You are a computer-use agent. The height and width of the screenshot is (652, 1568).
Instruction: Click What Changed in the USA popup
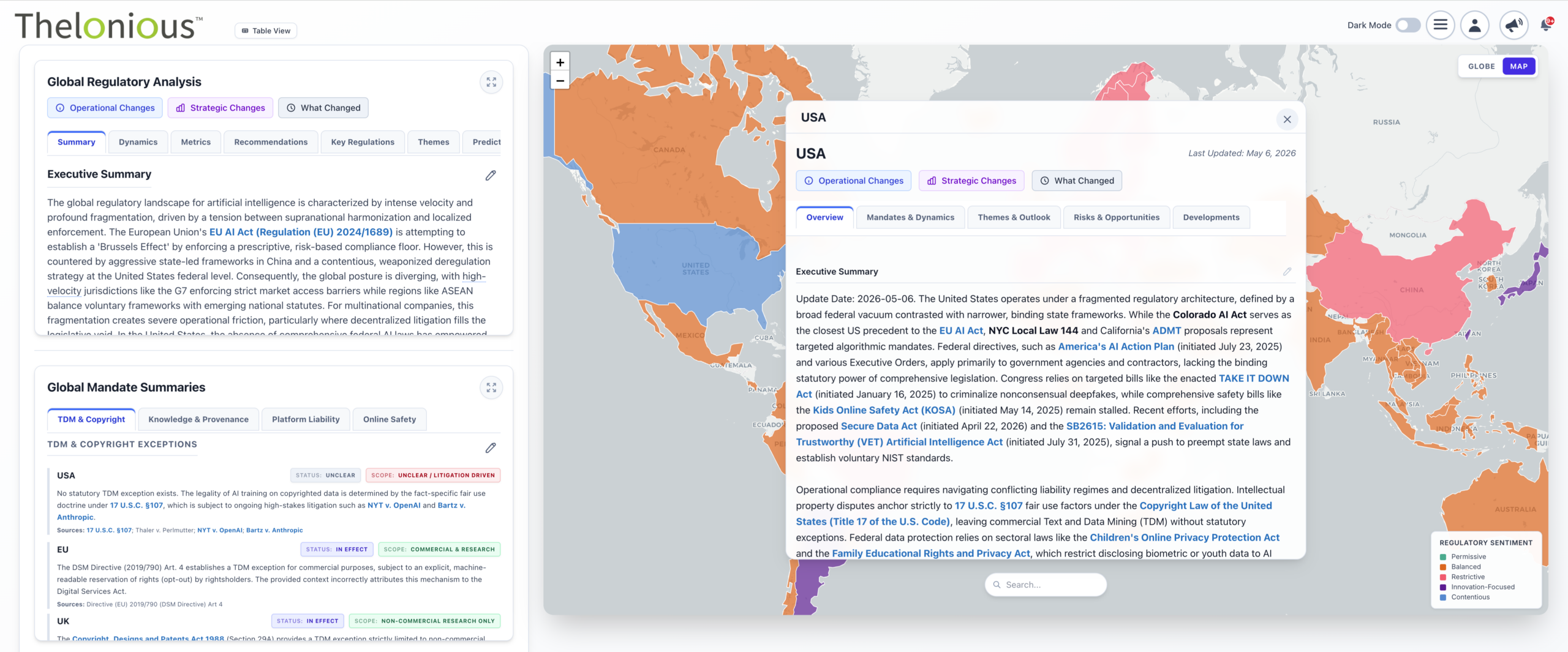point(1077,181)
